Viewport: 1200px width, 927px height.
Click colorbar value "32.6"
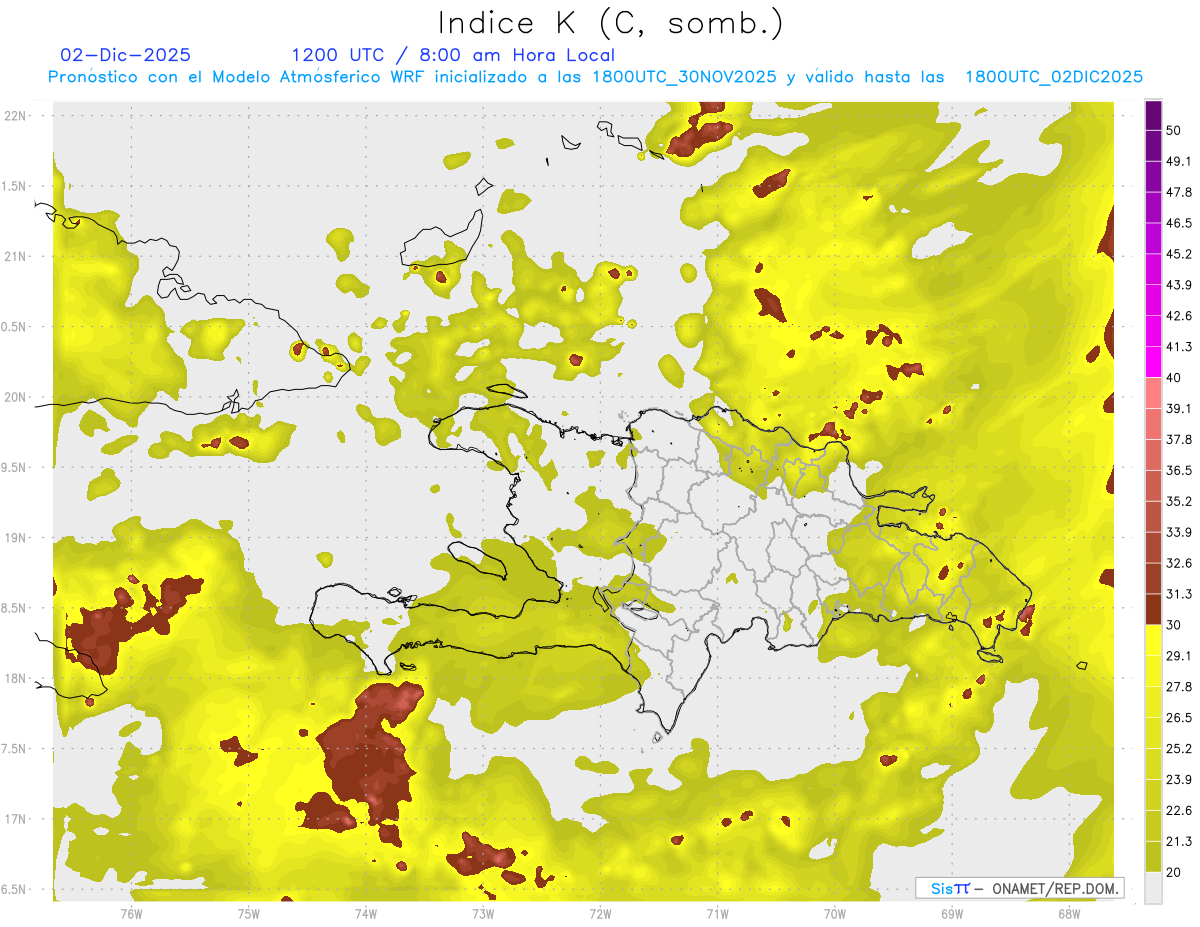(1179, 563)
